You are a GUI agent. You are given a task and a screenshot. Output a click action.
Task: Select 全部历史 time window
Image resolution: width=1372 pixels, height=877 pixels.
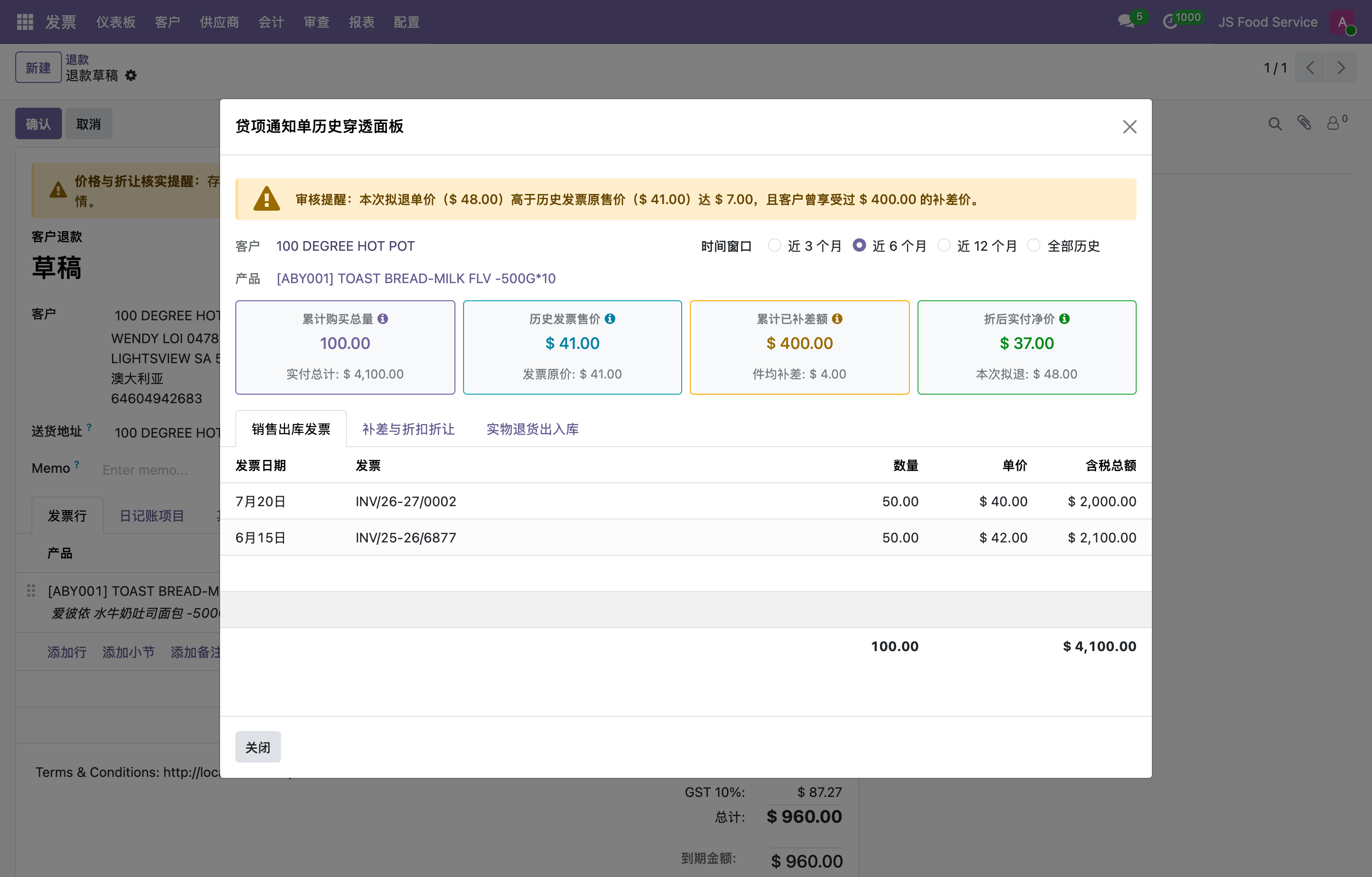tap(1034, 245)
